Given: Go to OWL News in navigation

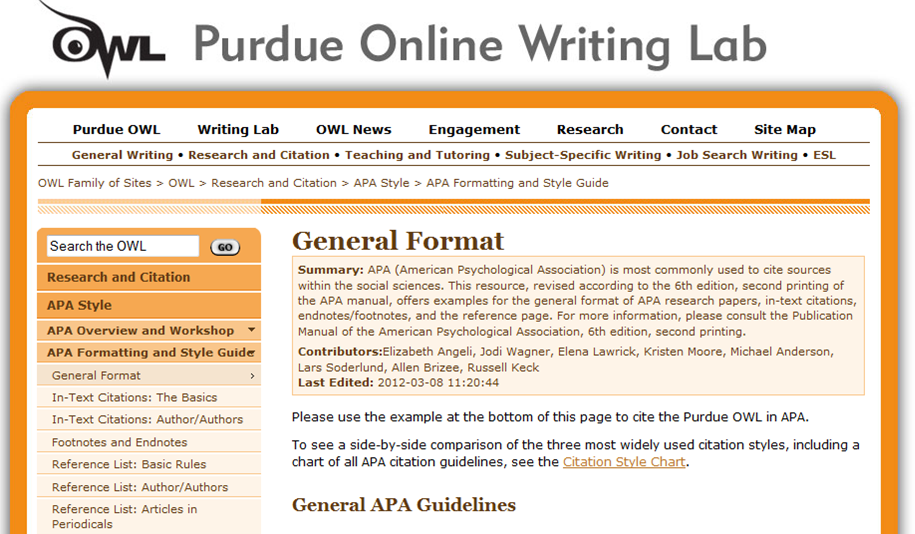Looking at the screenshot, I should [x=354, y=130].
